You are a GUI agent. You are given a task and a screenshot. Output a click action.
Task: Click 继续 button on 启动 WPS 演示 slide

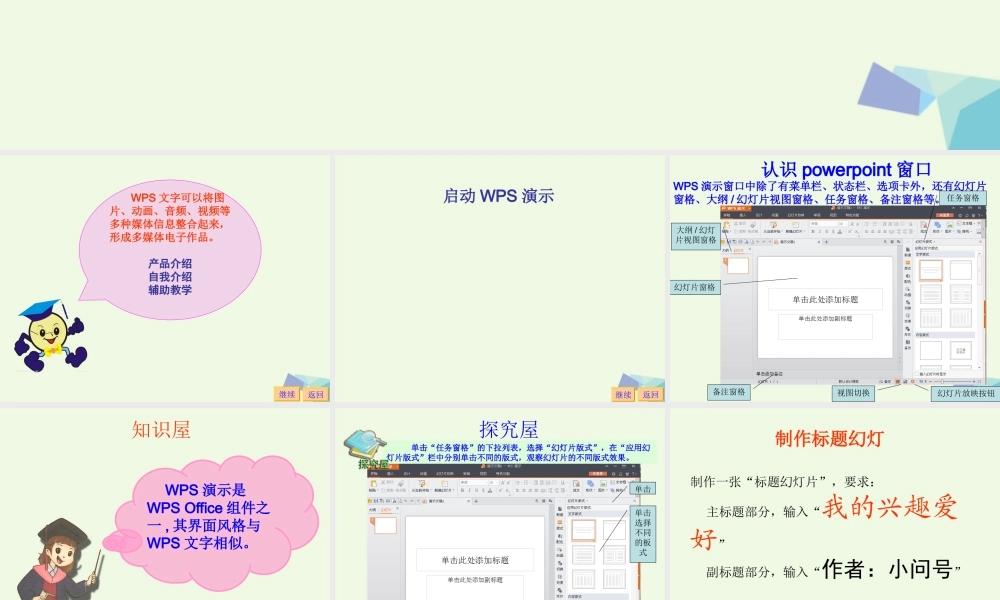pyautogui.click(x=622, y=394)
